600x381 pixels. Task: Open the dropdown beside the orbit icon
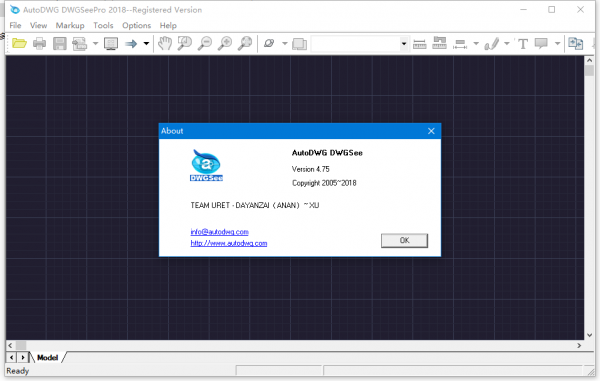pos(285,44)
